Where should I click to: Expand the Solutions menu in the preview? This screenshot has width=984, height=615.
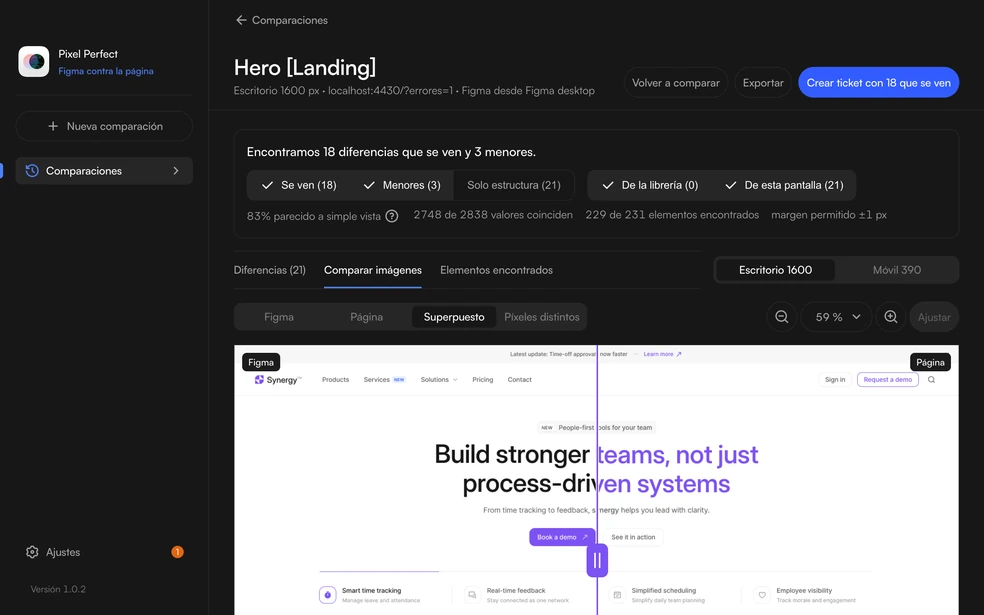click(439, 380)
